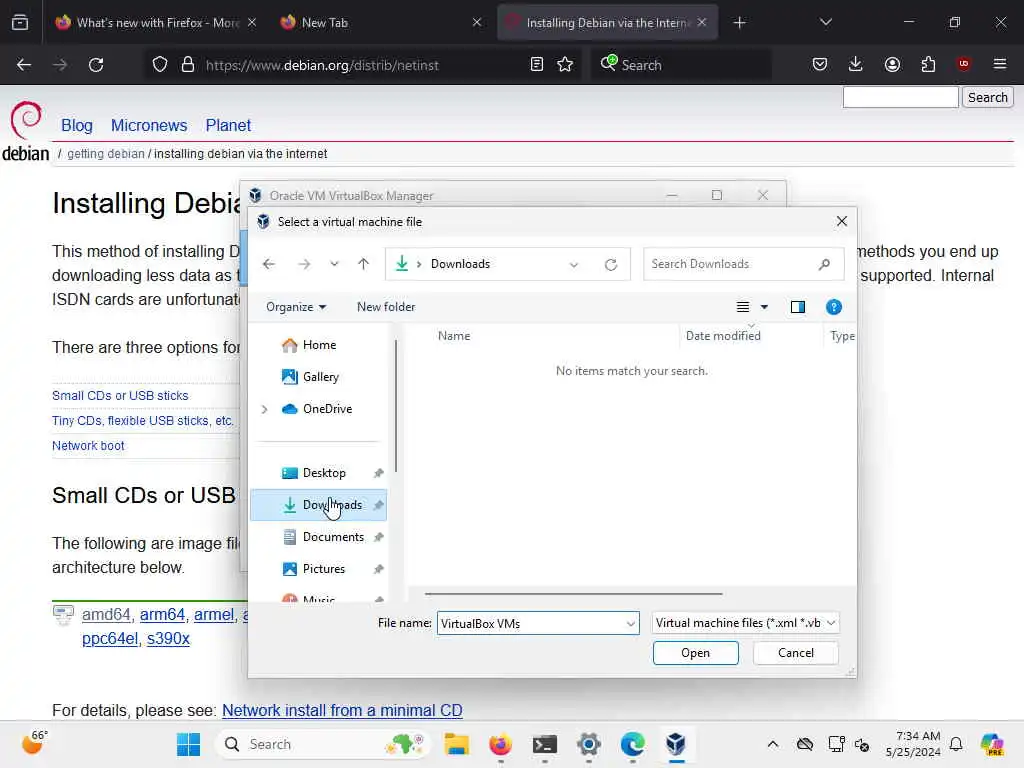Click the back arrow in the file dialog

coord(268,264)
